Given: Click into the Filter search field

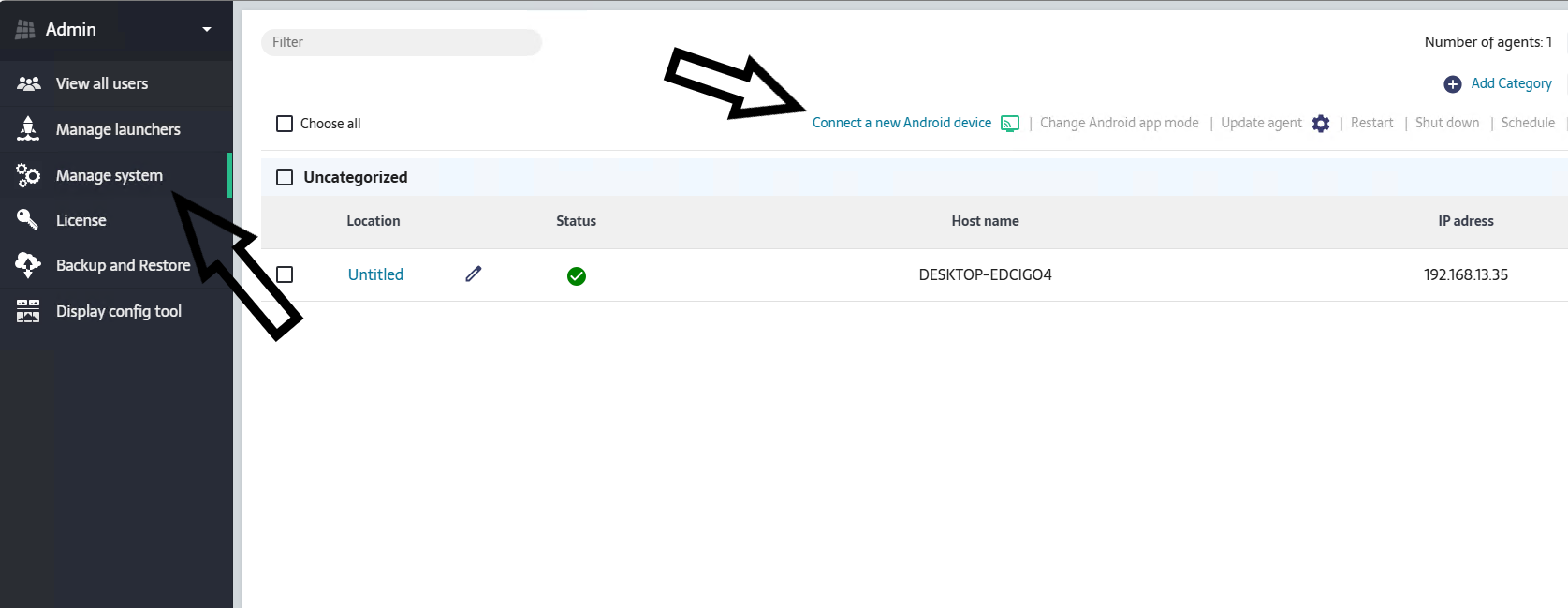Looking at the screenshot, I should point(402,42).
